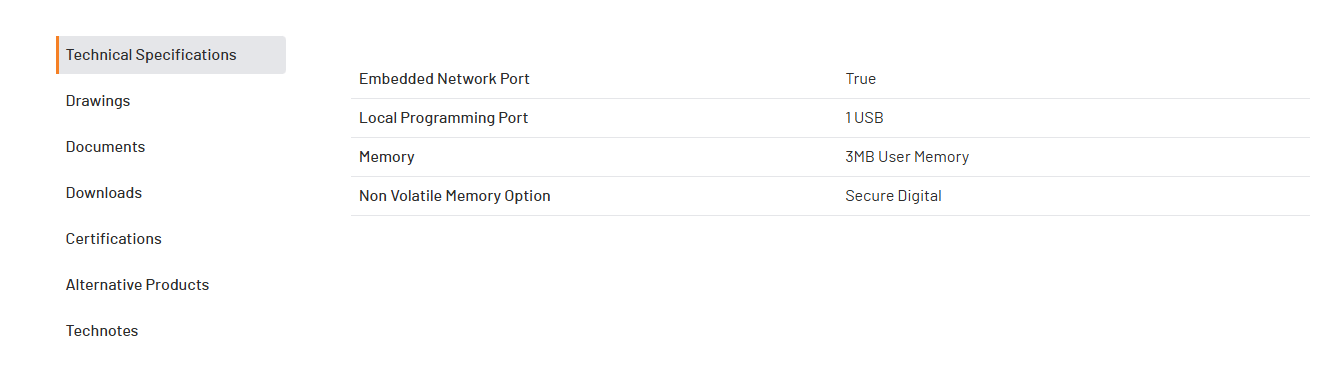Select the Technical Specifications sidebar tab
Viewport: 1338px width, 369px height.
point(171,55)
